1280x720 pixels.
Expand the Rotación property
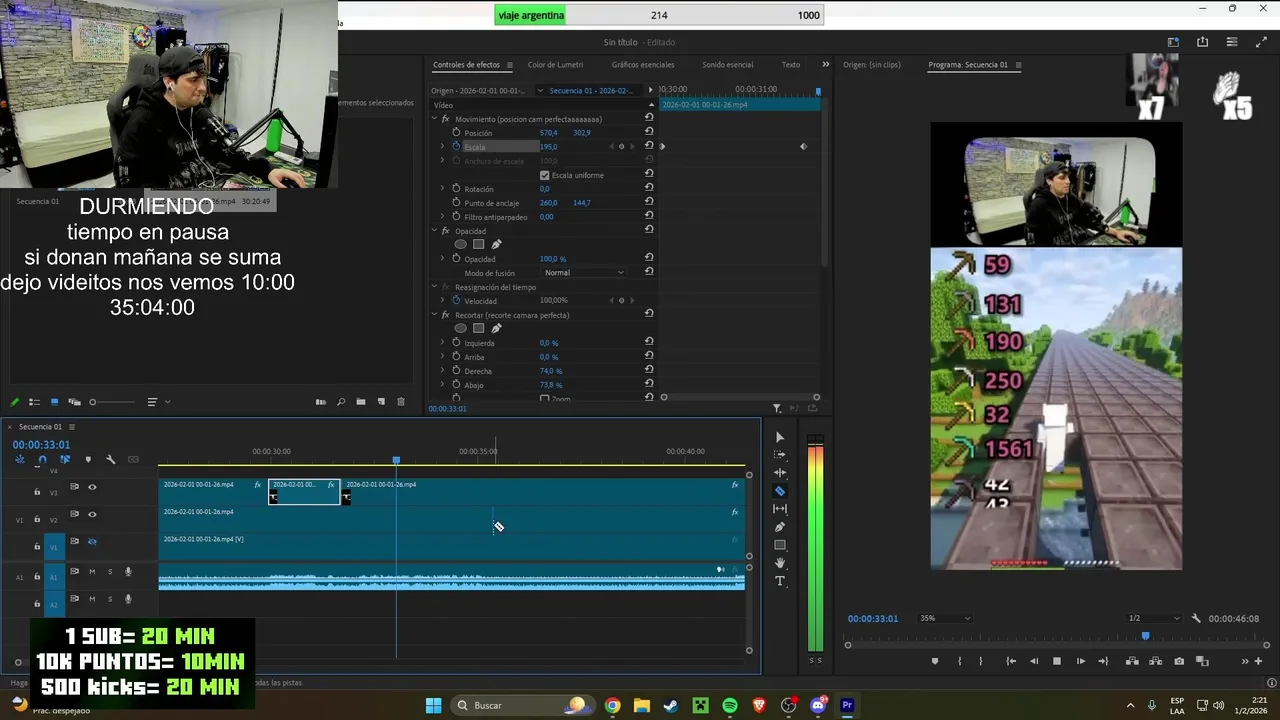443,188
